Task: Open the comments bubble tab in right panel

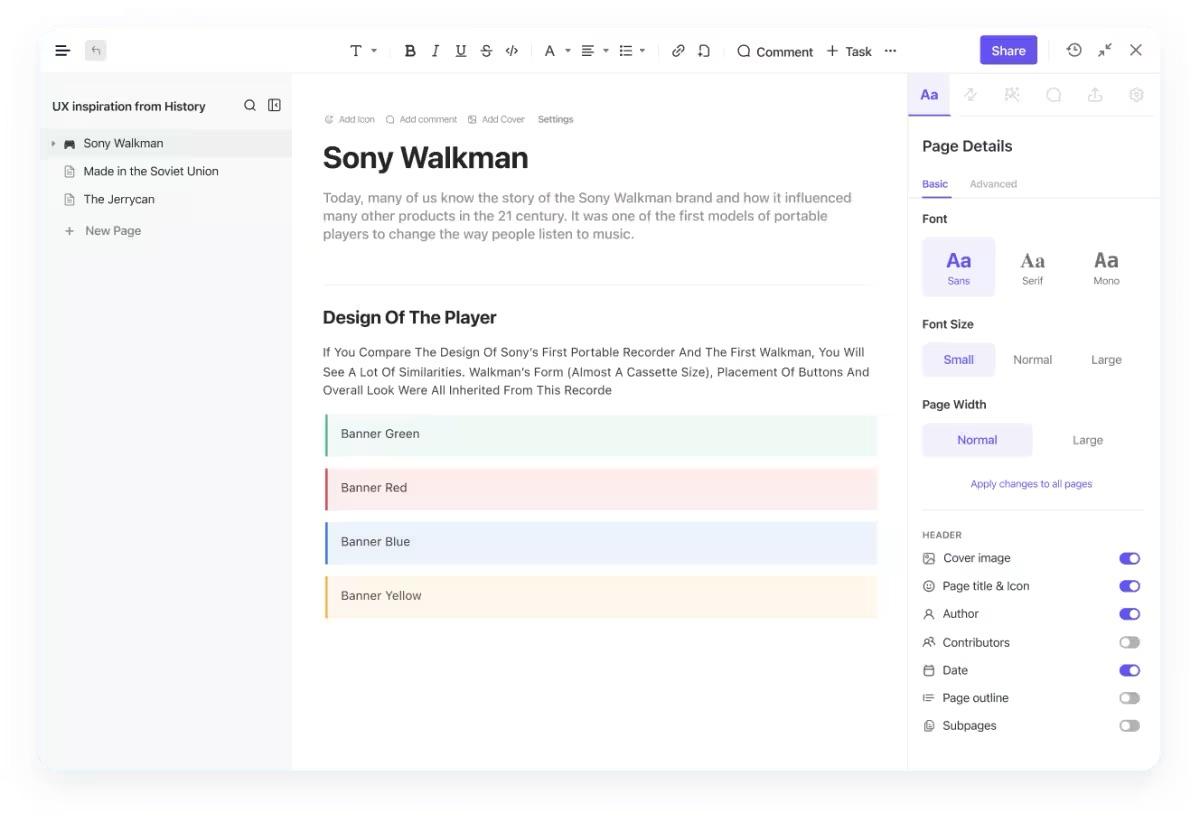Action: point(1053,95)
